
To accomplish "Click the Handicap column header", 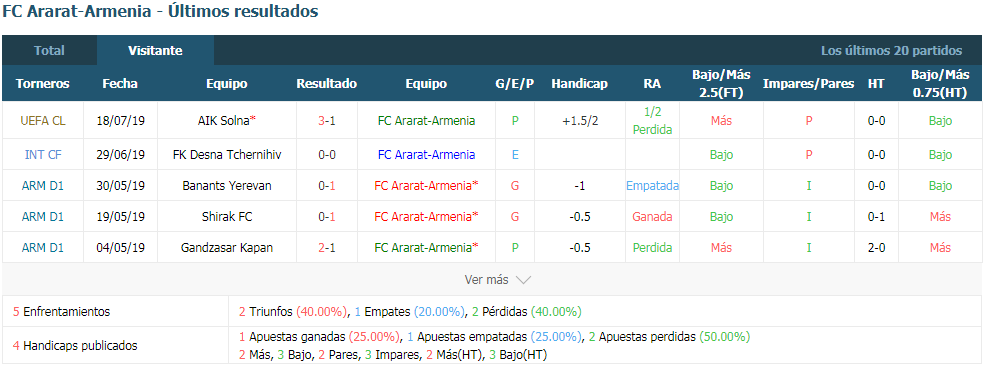I will (579, 83).
